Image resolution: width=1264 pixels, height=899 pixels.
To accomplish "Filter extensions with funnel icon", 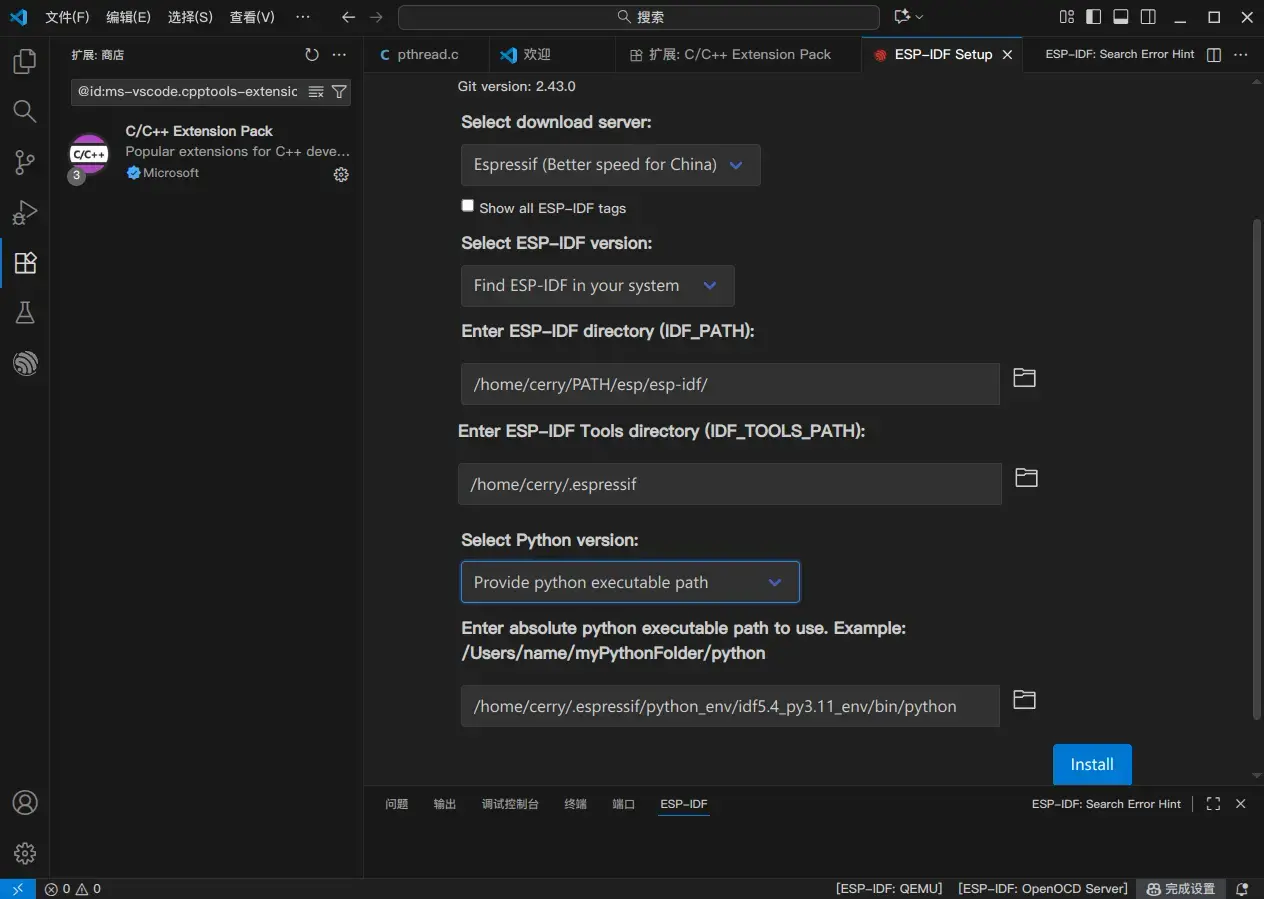I will point(339,92).
